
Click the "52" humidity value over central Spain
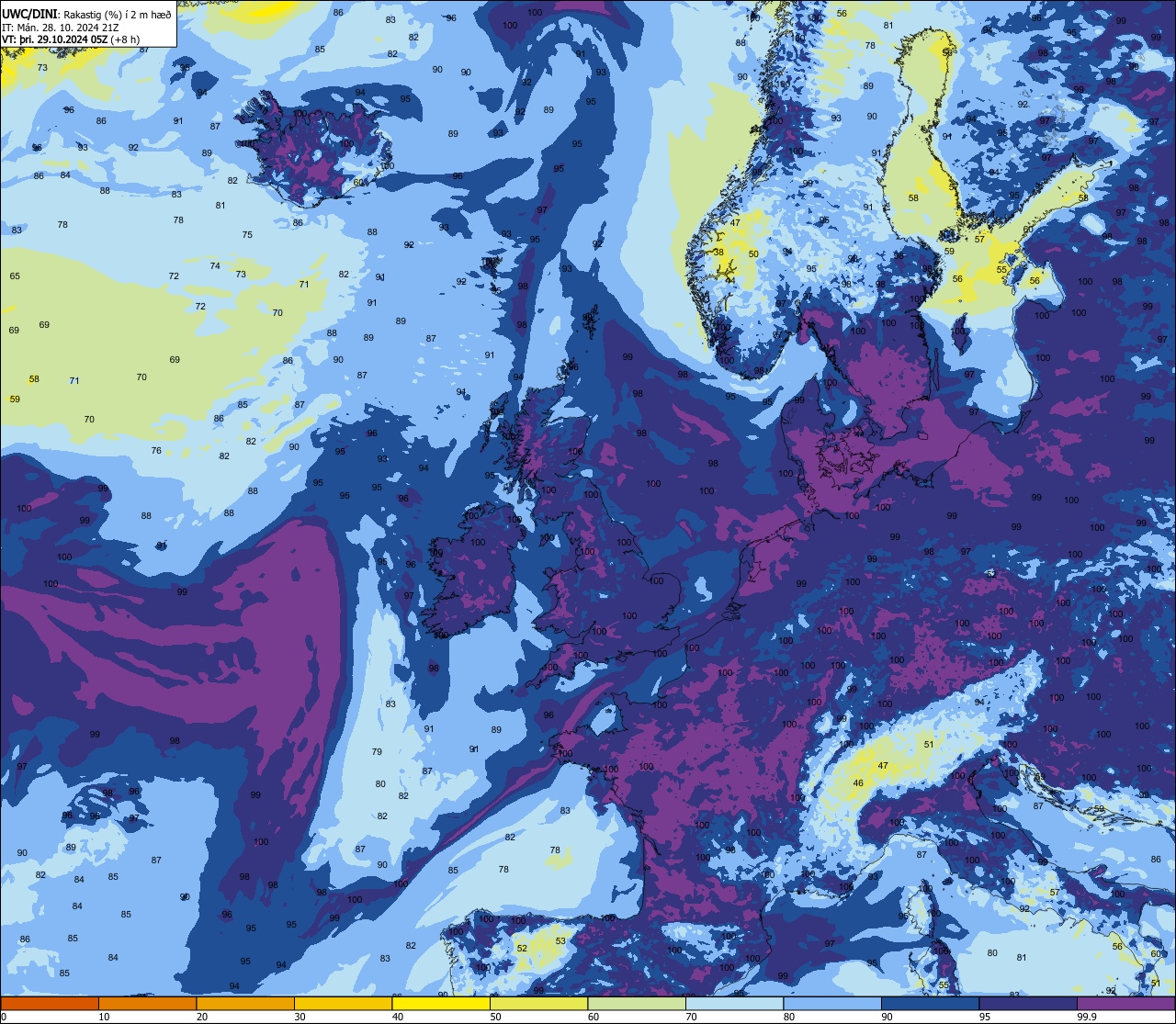522,948
